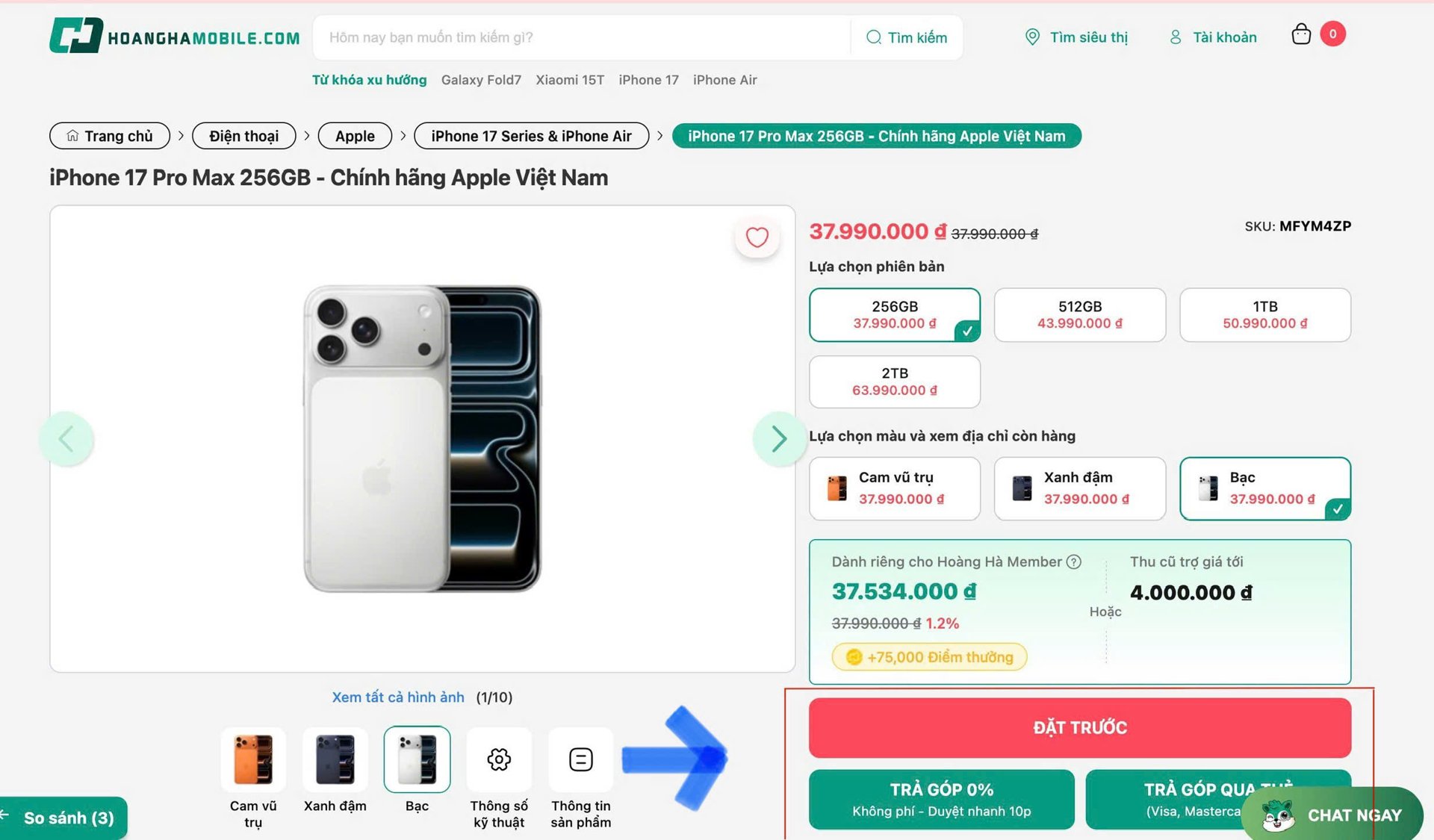Choose the 2TB storage option
The image size is (1434, 840).
(x=894, y=382)
